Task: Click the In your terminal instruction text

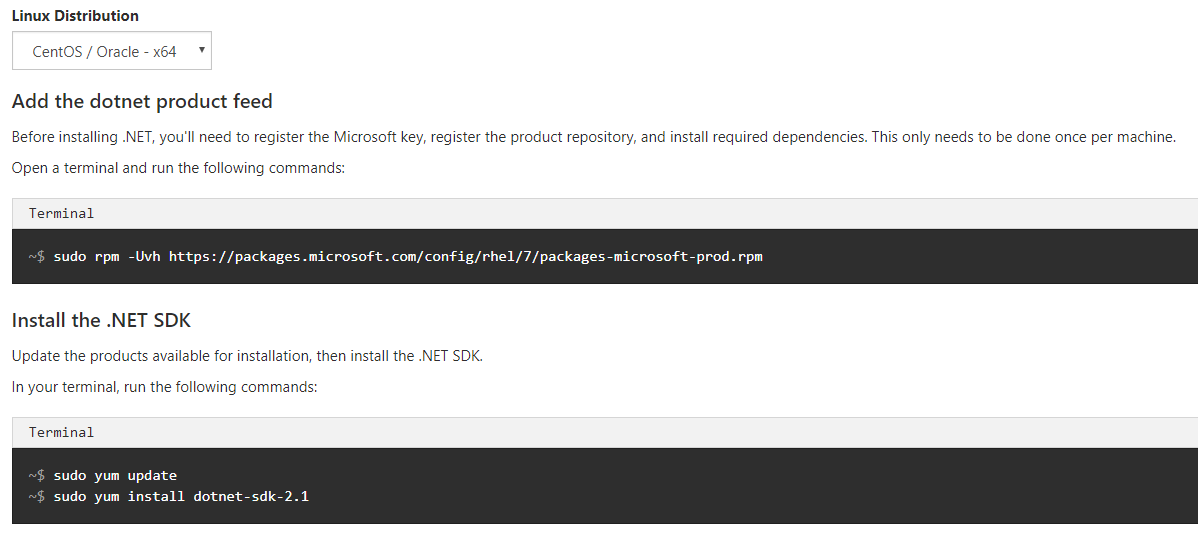Action: [x=164, y=387]
